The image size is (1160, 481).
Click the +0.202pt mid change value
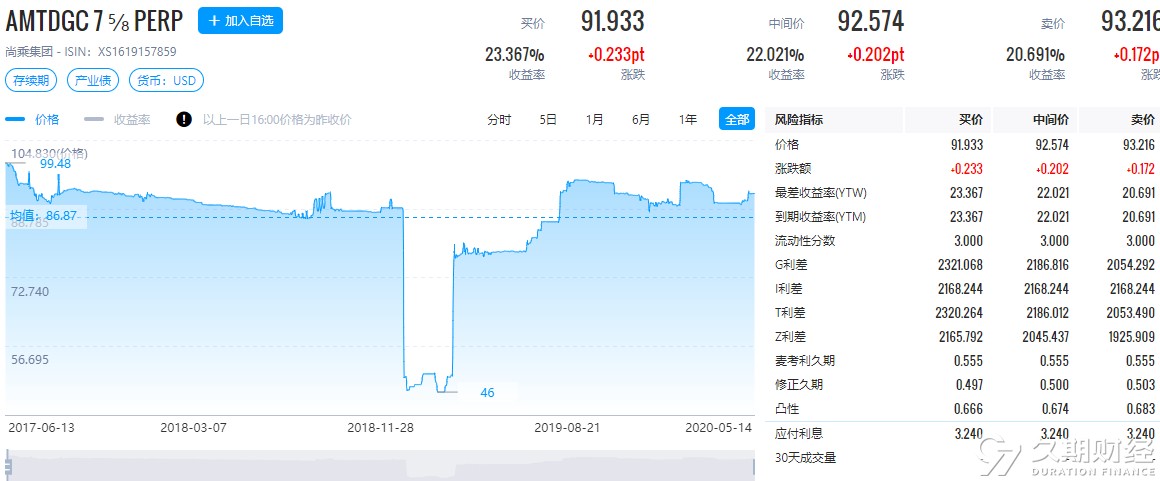coord(876,55)
